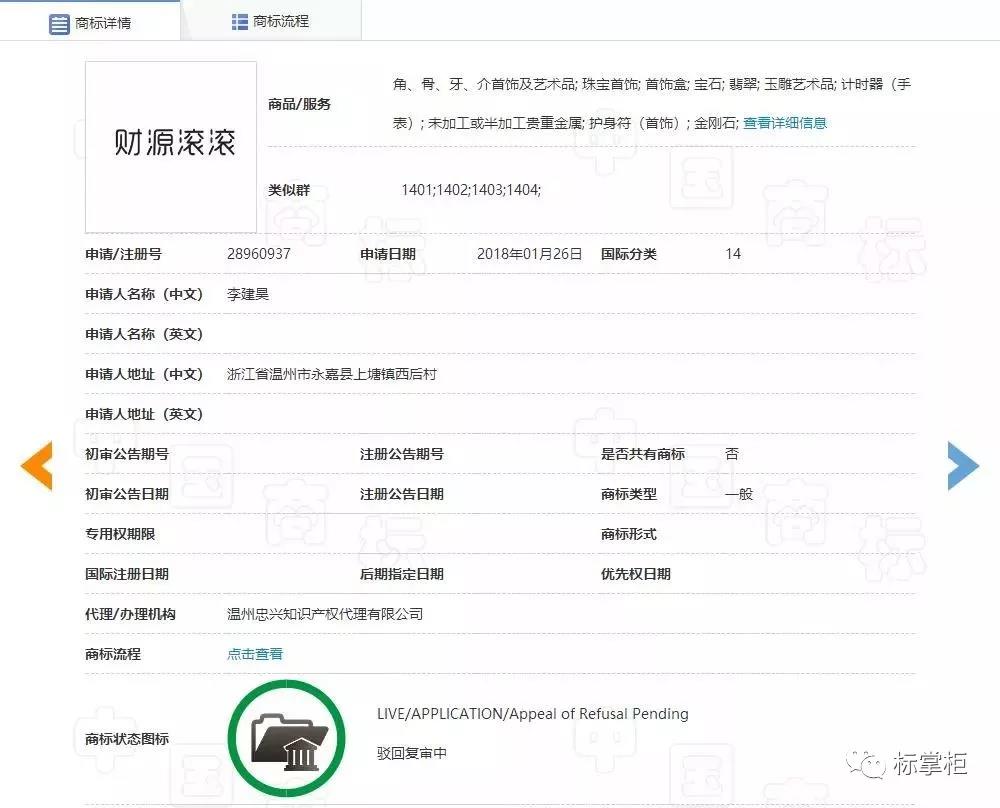The height and width of the screenshot is (808, 1000).
Task: Click the orange left navigation arrow
Action: coord(37,464)
